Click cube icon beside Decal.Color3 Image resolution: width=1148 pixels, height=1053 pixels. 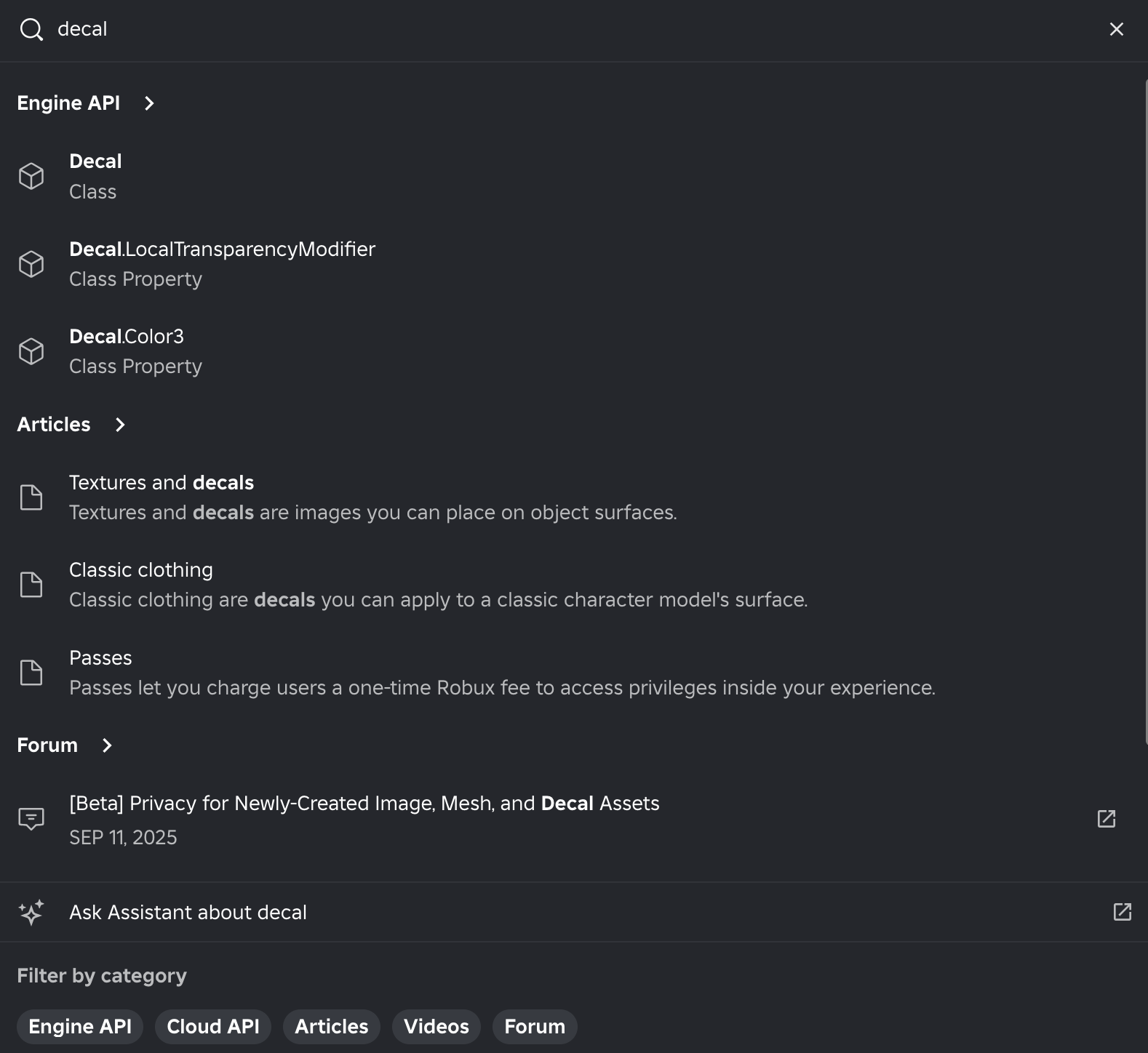click(31, 351)
